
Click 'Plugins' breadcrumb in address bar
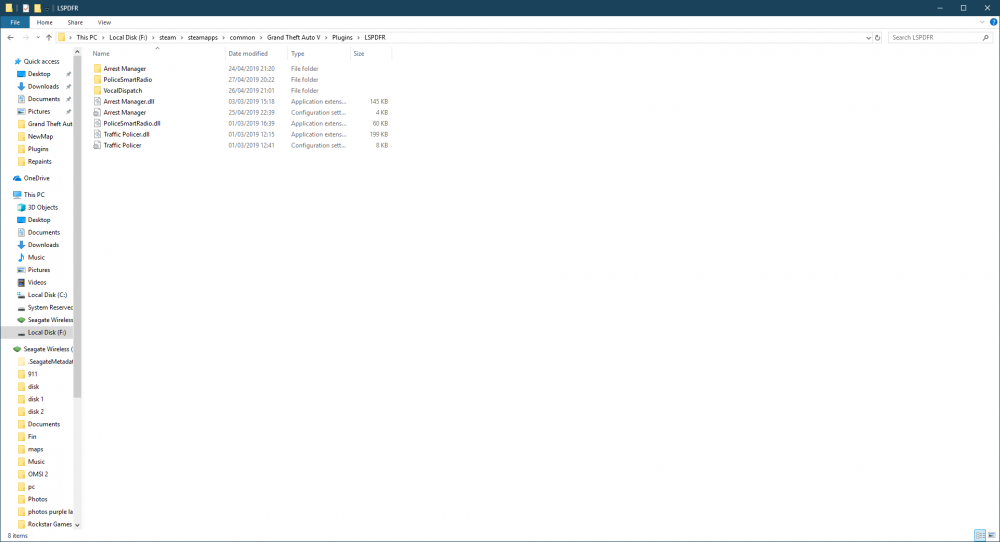(x=342, y=38)
